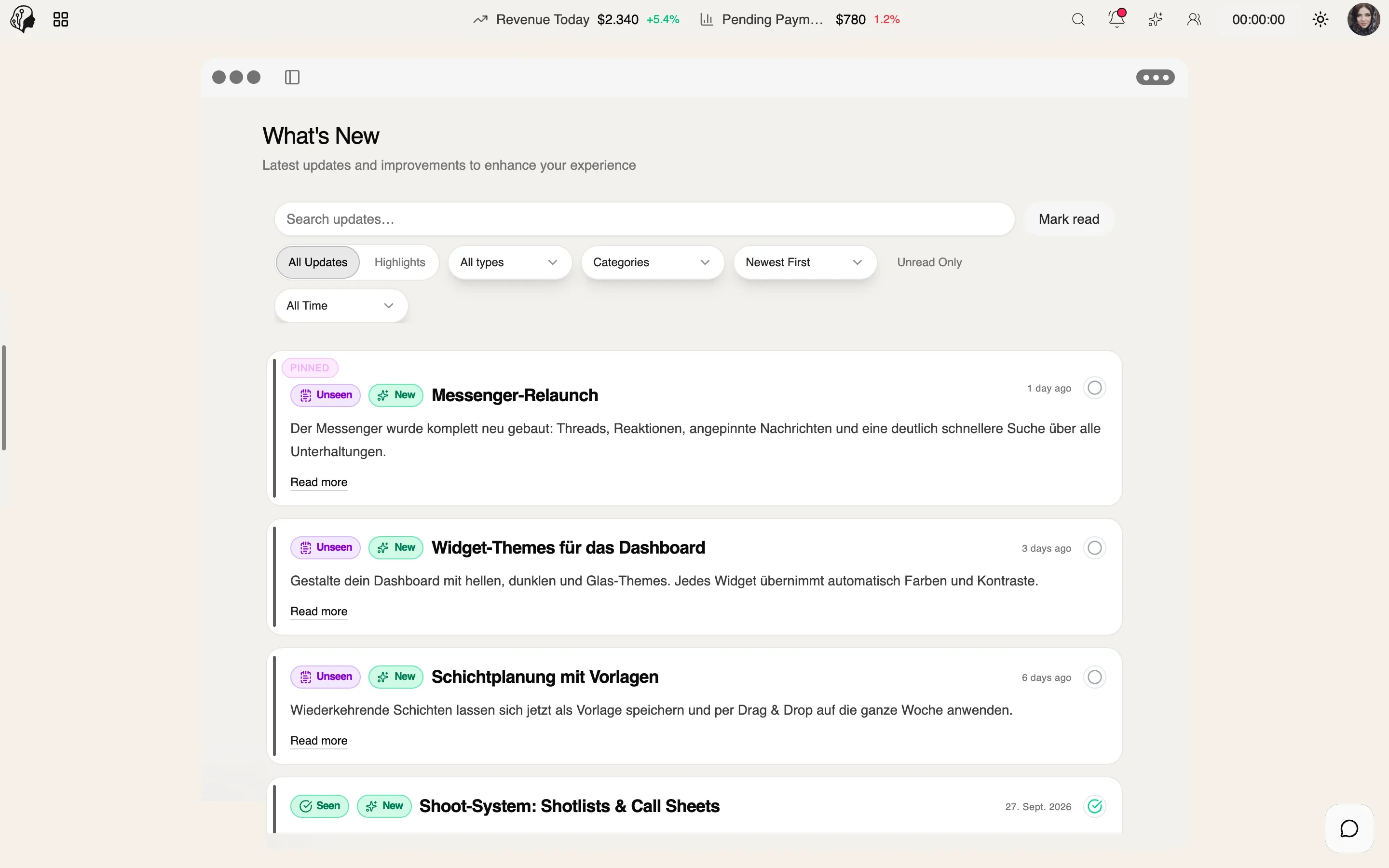Image resolution: width=1389 pixels, height=868 pixels.
Task: Open Read more under Widget-Themes
Action: 318,611
